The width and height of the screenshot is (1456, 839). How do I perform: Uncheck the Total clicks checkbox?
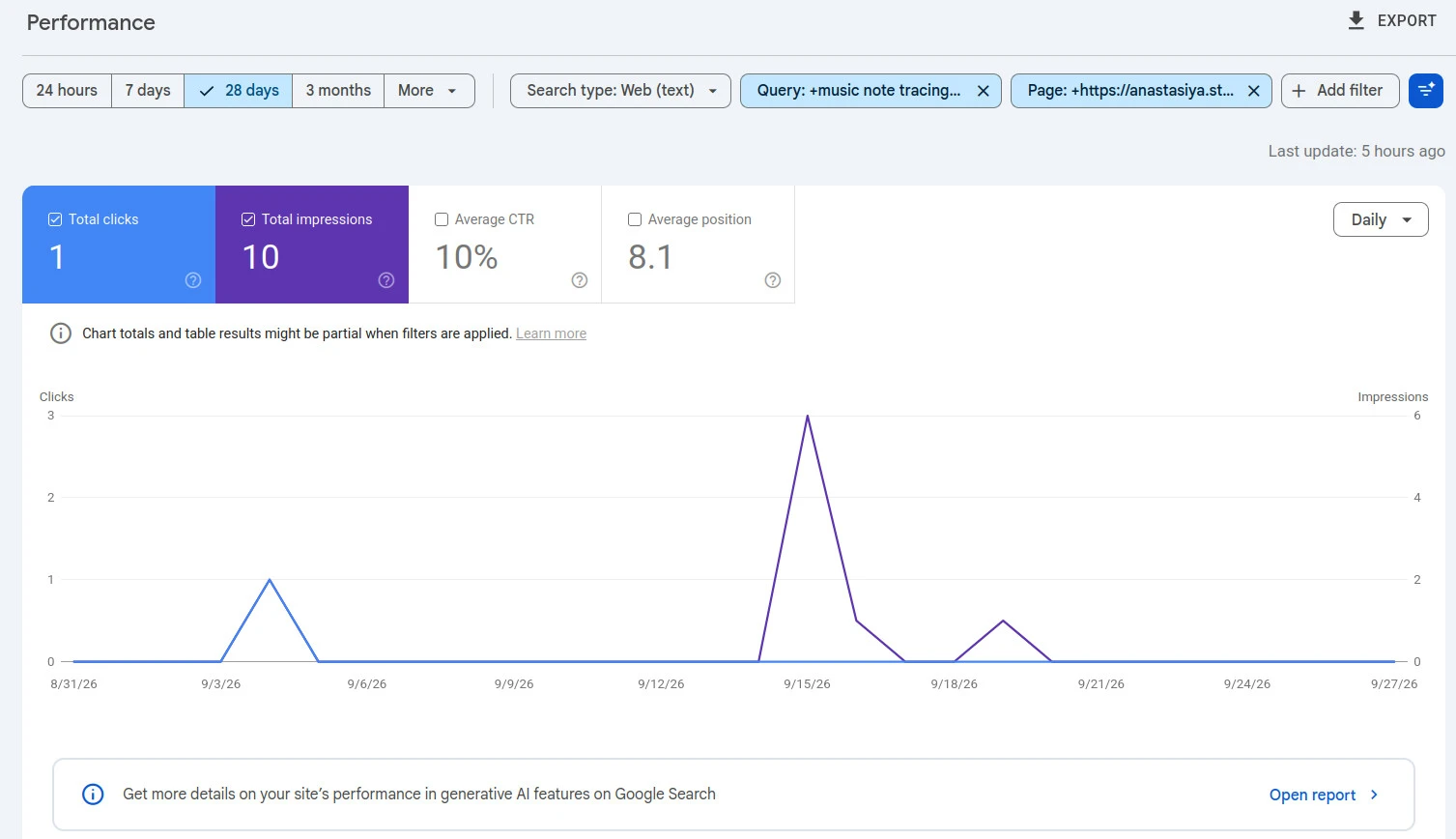(55, 219)
